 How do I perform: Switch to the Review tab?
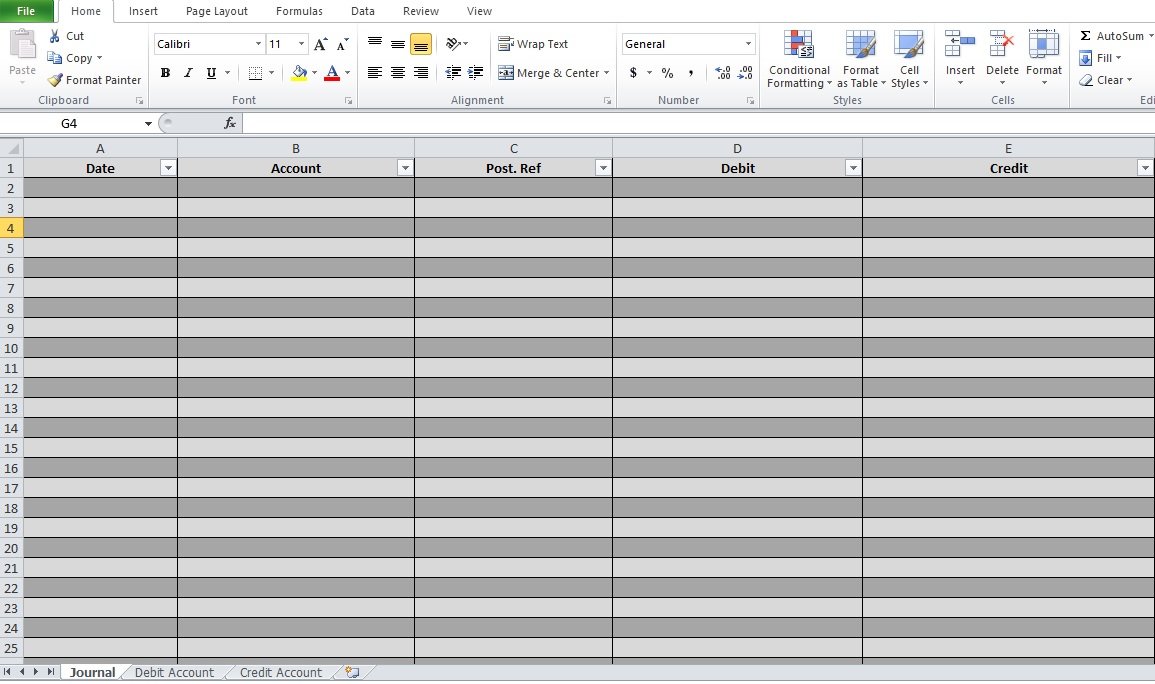coord(421,11)
